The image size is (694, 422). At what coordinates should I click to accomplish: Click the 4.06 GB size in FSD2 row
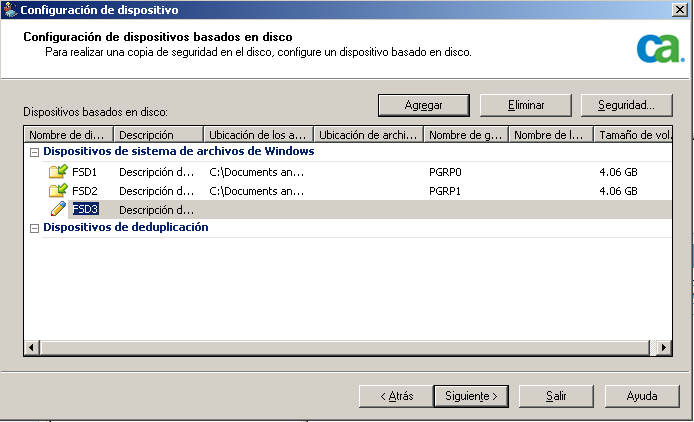(x=618, y=191)
